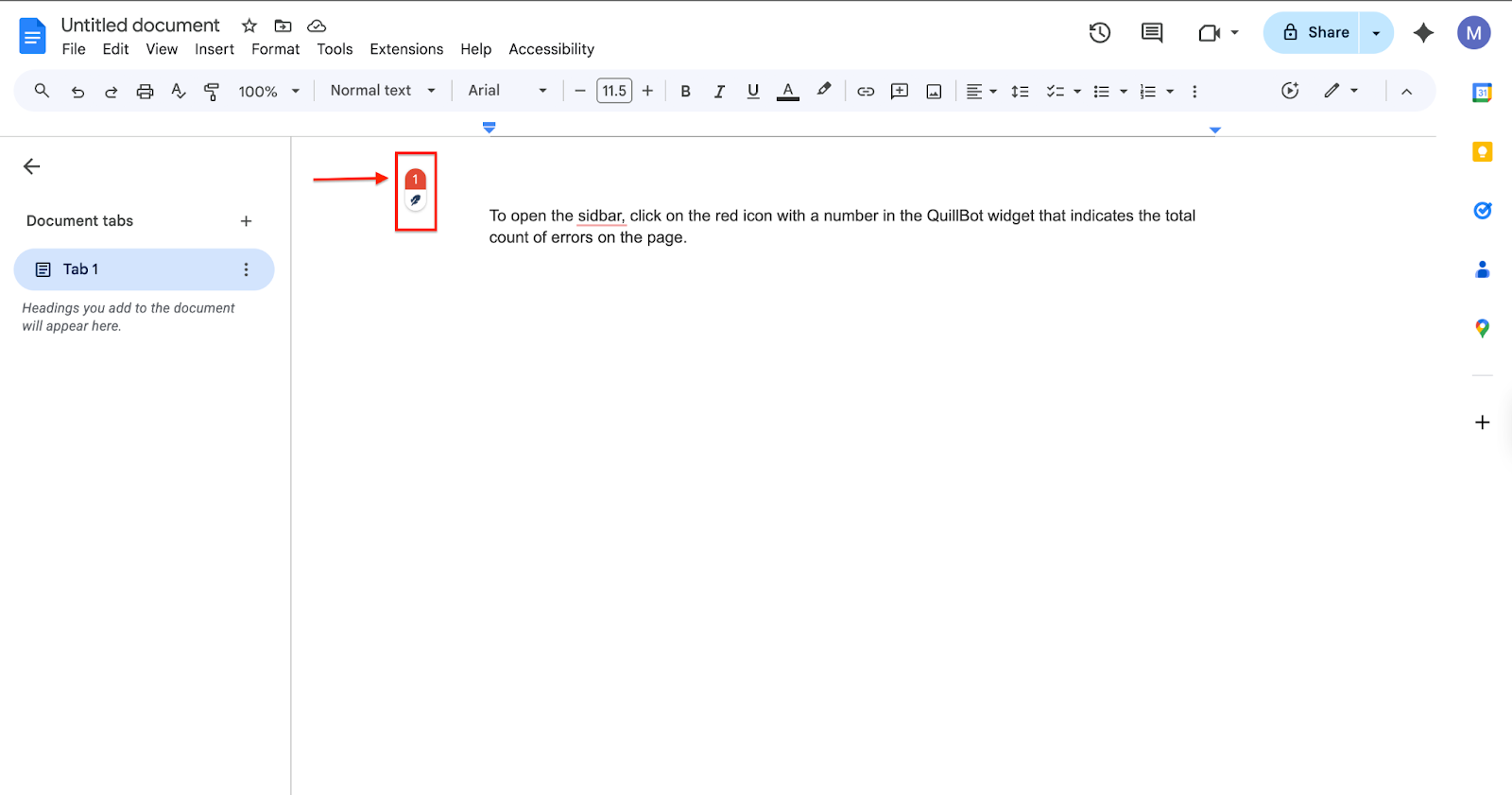Screen dimensions: 1512x795
Task: Open the text color picker
Action: (787, 92)
